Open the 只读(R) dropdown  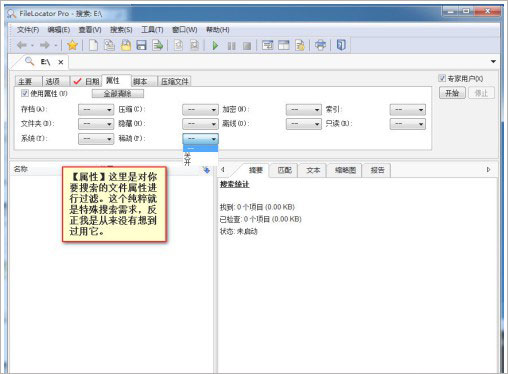click(x=408, y=124)
